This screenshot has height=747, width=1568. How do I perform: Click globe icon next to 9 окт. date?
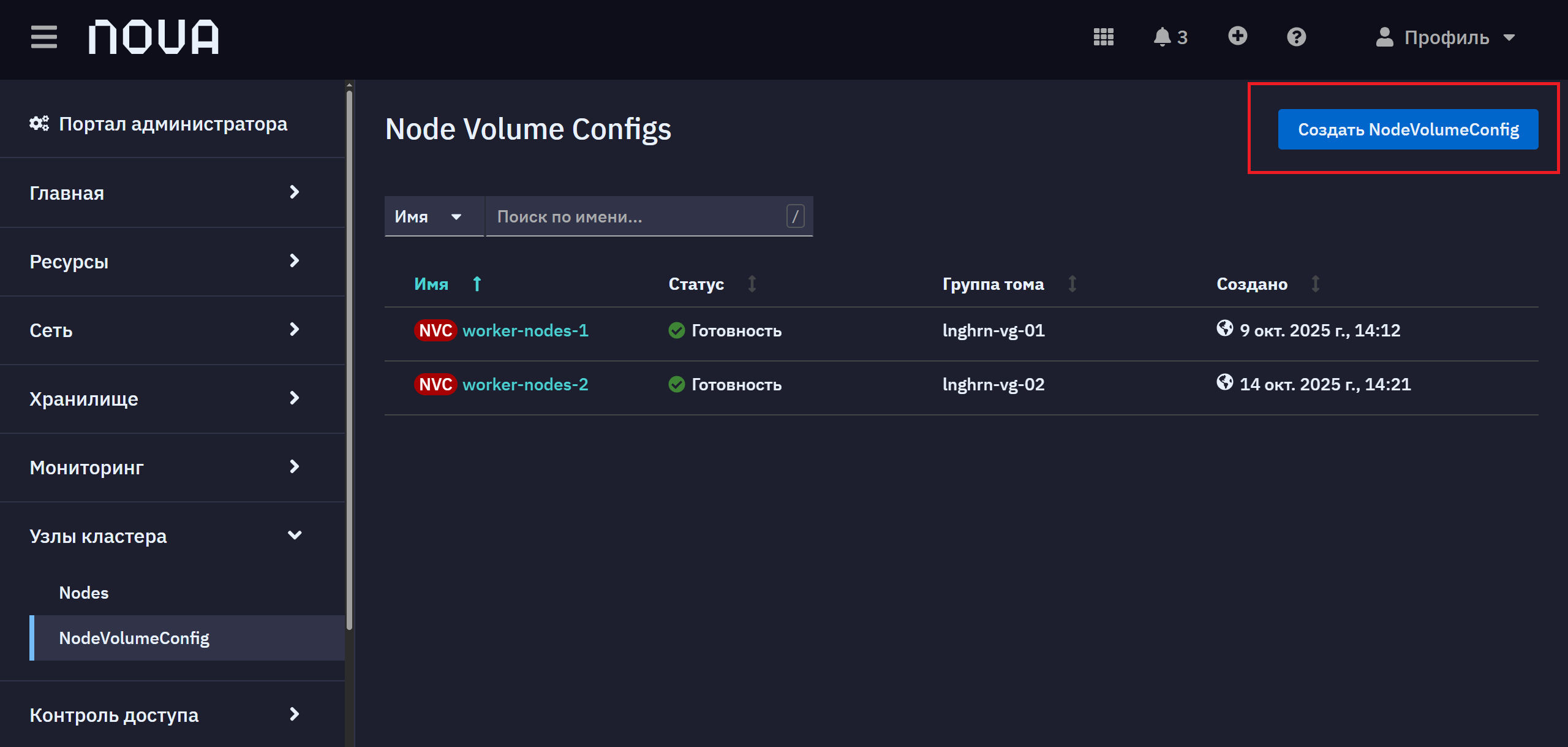click(x=1224, y=328)
